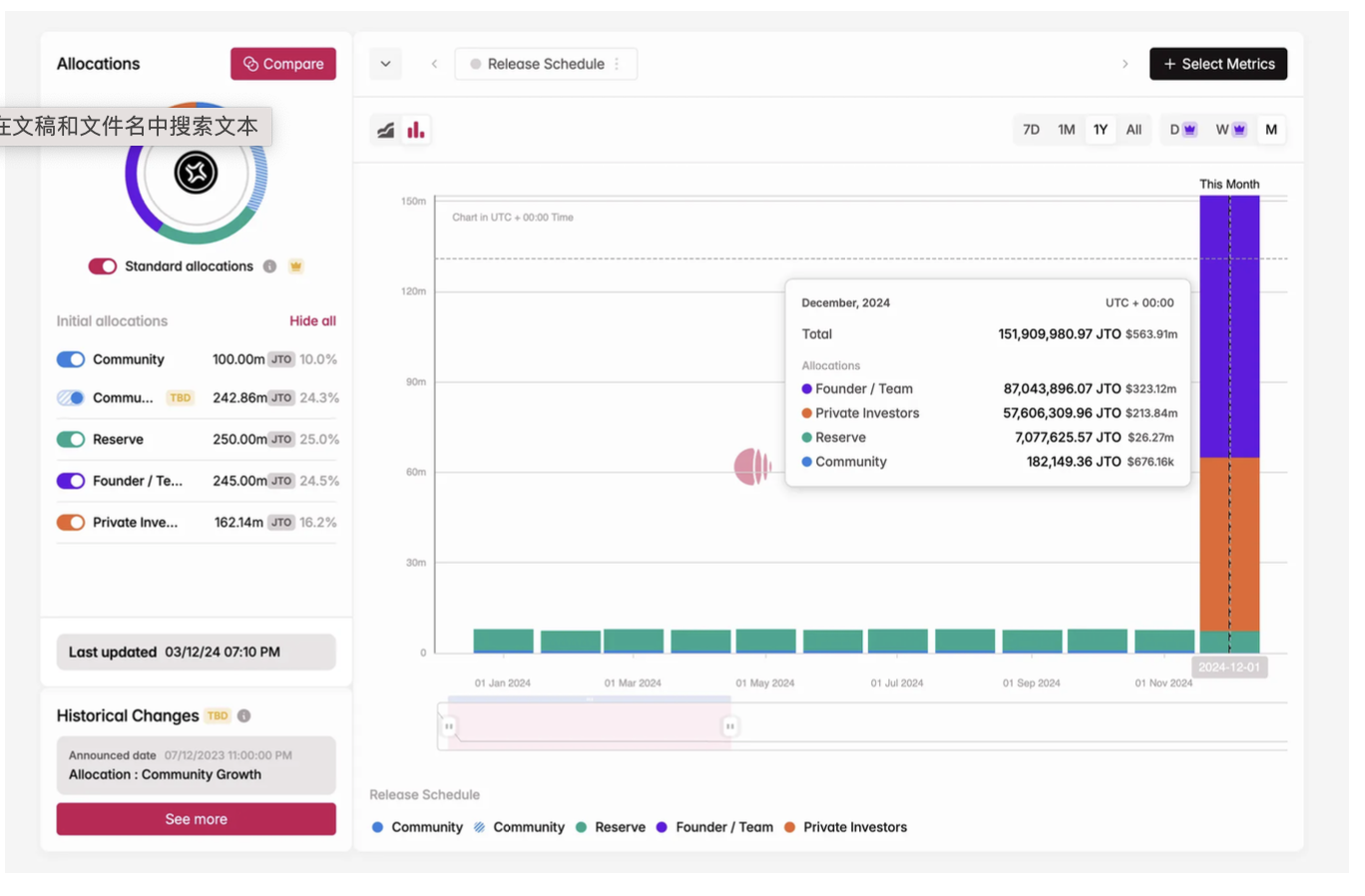
Task: Open the Release Schedule three-dot options
Action: tap(617, 64)
